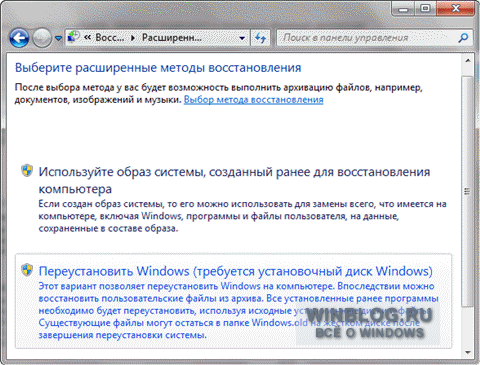Expand breadcrumb arrow before 'Расширенн...'

click(x=133, y=38)
